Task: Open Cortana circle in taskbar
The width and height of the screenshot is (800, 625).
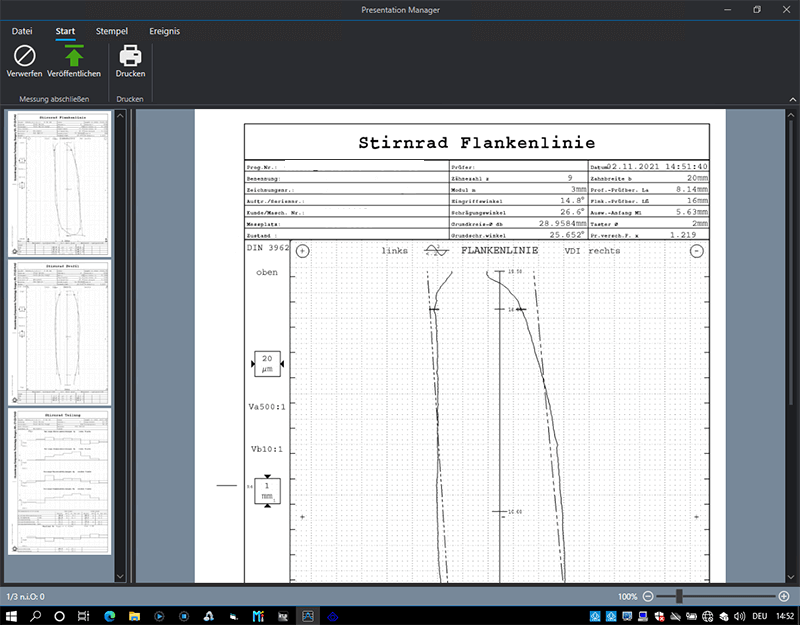Action: [60, 616]
